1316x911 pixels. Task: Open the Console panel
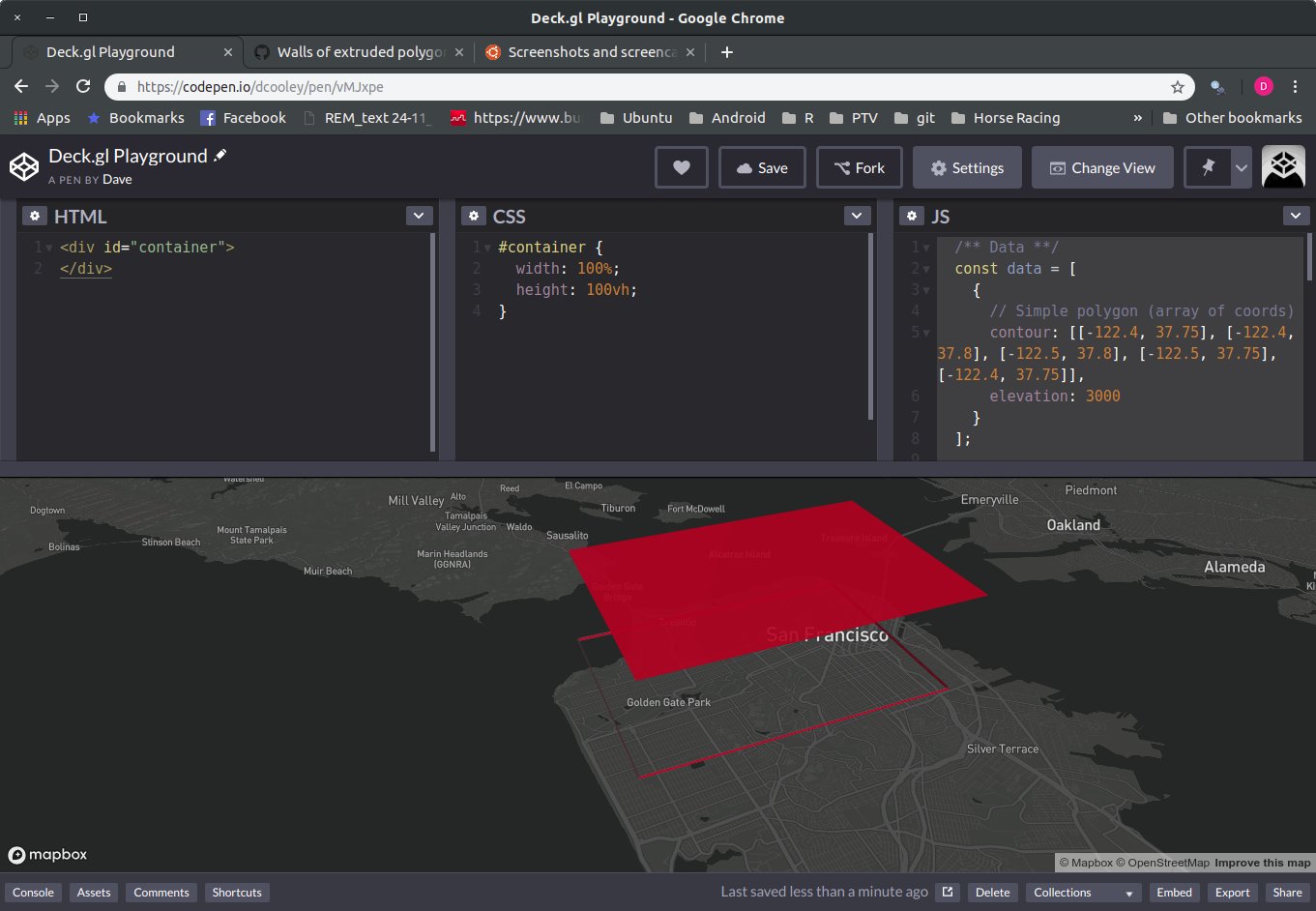33,892
